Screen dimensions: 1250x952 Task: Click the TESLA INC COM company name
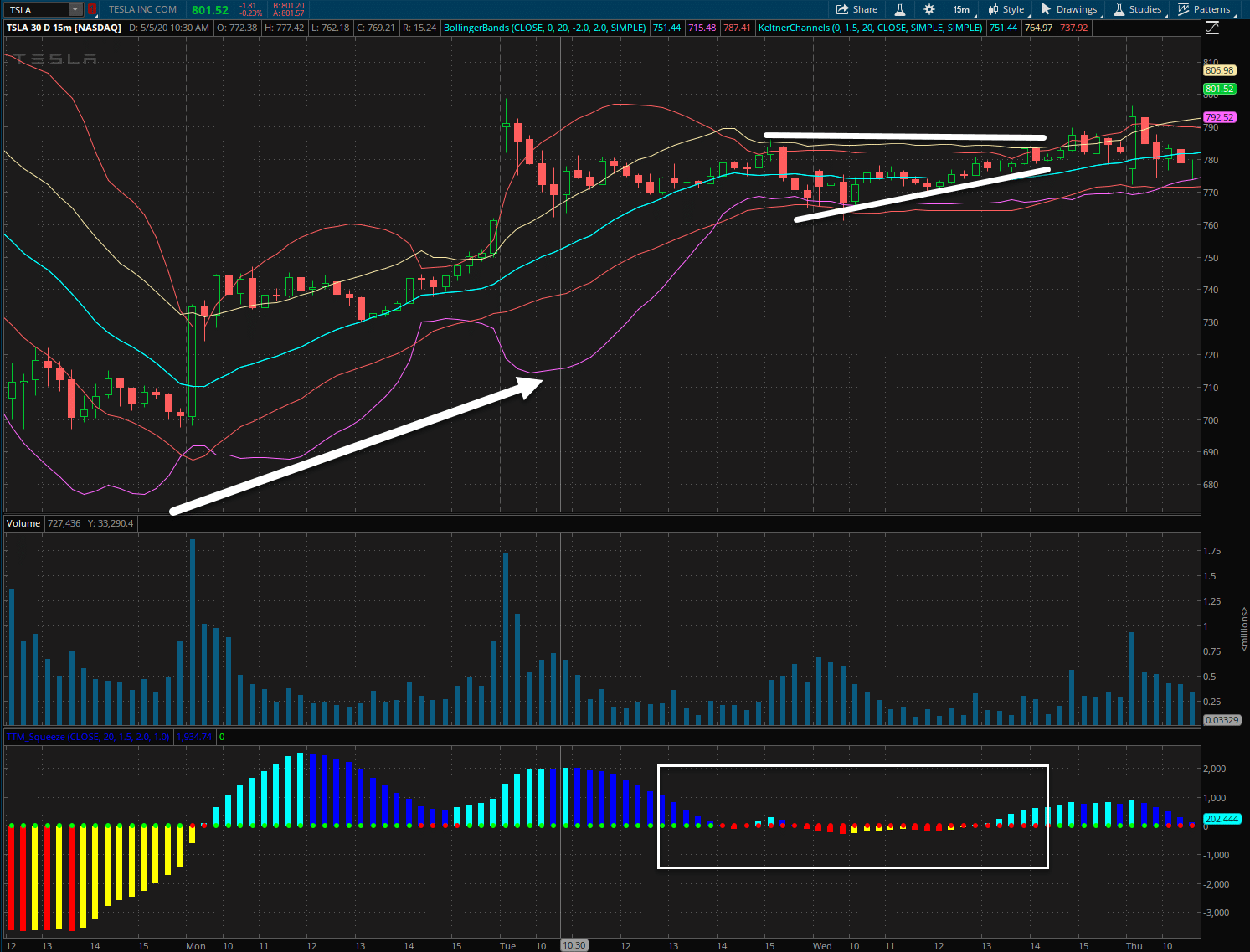click(142, 9)
